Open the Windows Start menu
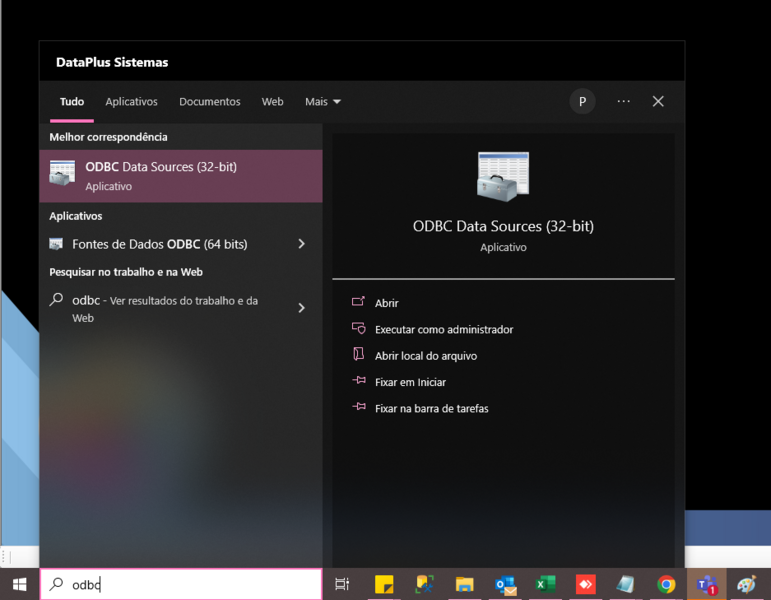The image size is (771, 600). 20,584
